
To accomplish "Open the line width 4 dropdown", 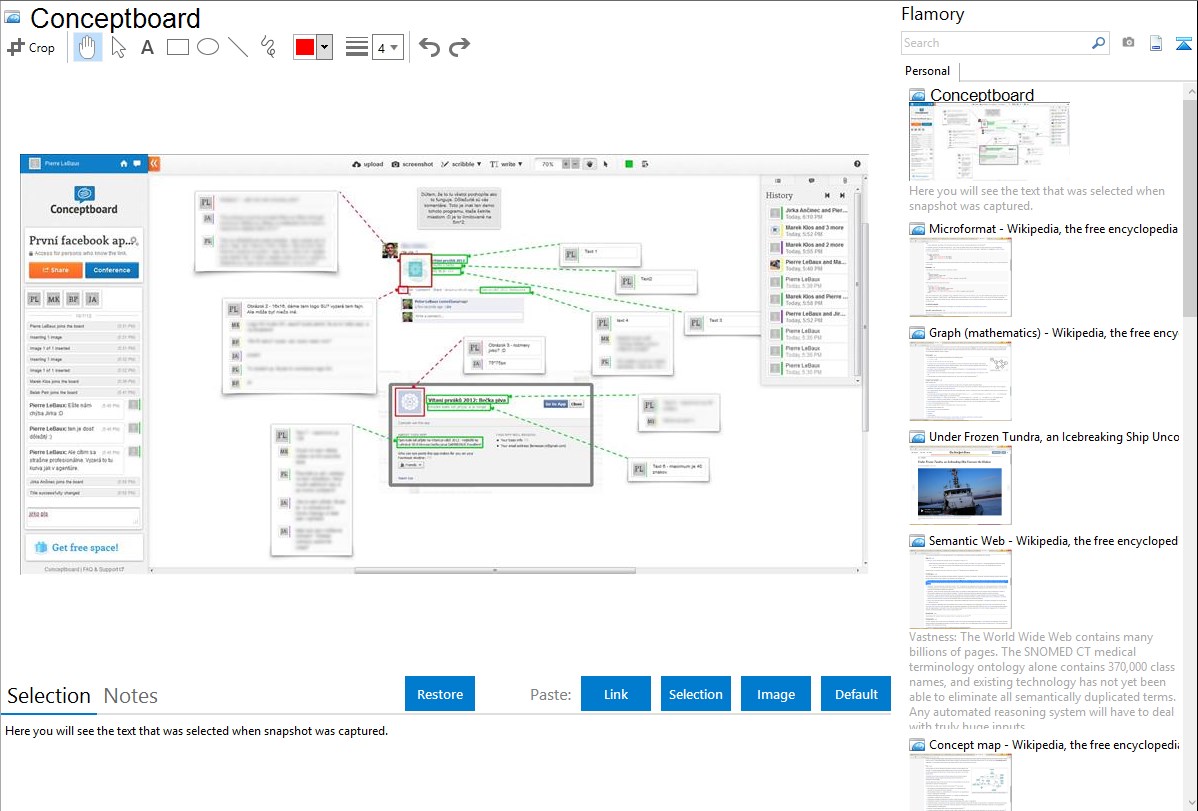I will coord(387,47).
